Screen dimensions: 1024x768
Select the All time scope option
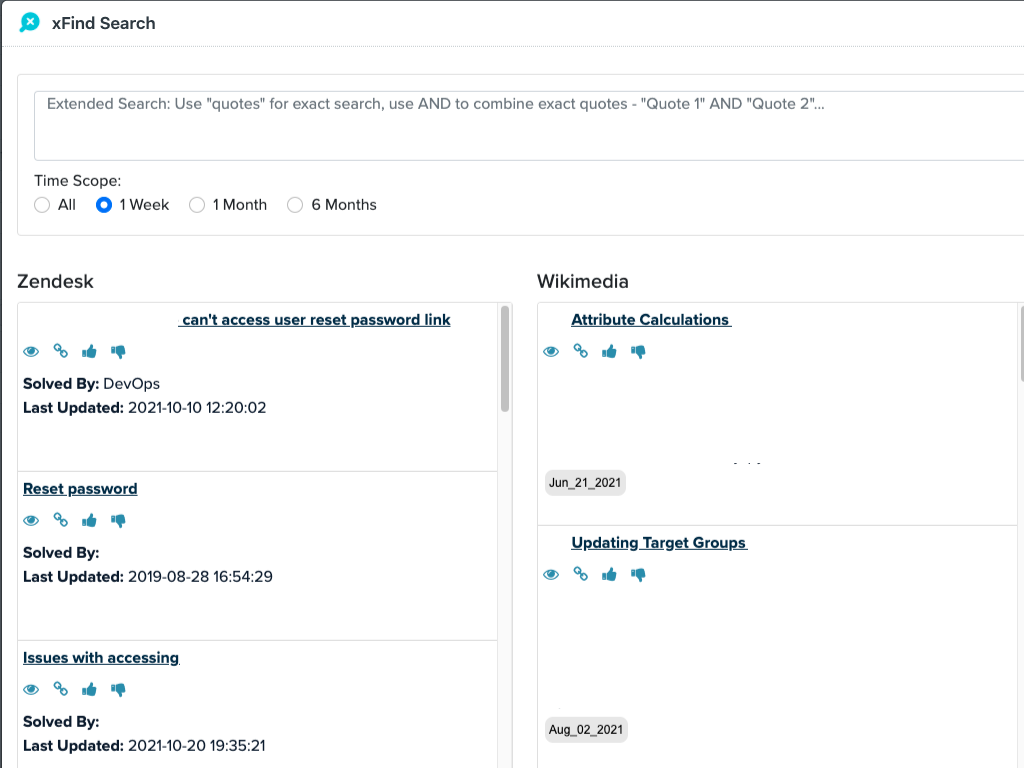click(42, 205)
